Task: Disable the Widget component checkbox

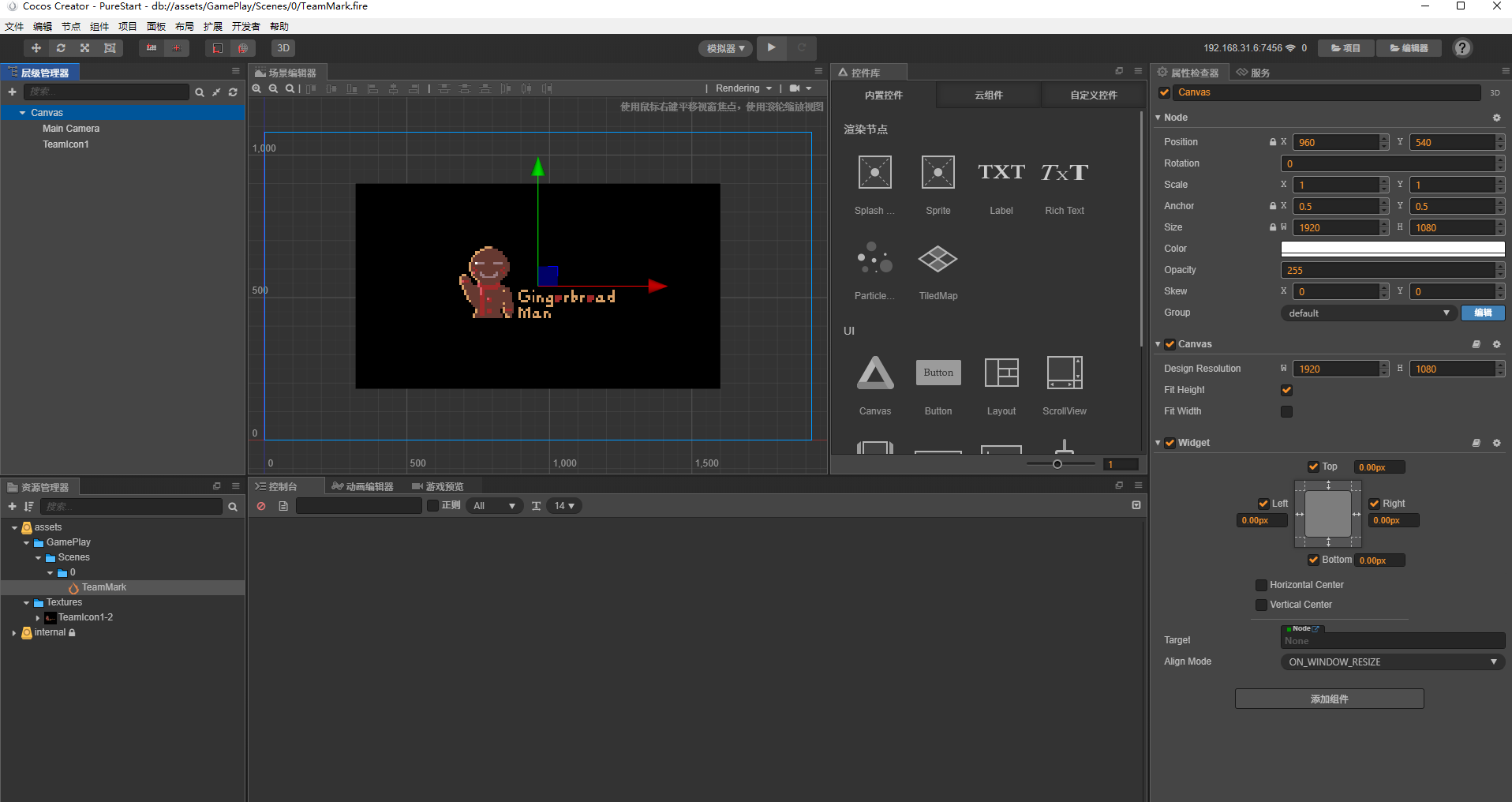Action: 1170,443
